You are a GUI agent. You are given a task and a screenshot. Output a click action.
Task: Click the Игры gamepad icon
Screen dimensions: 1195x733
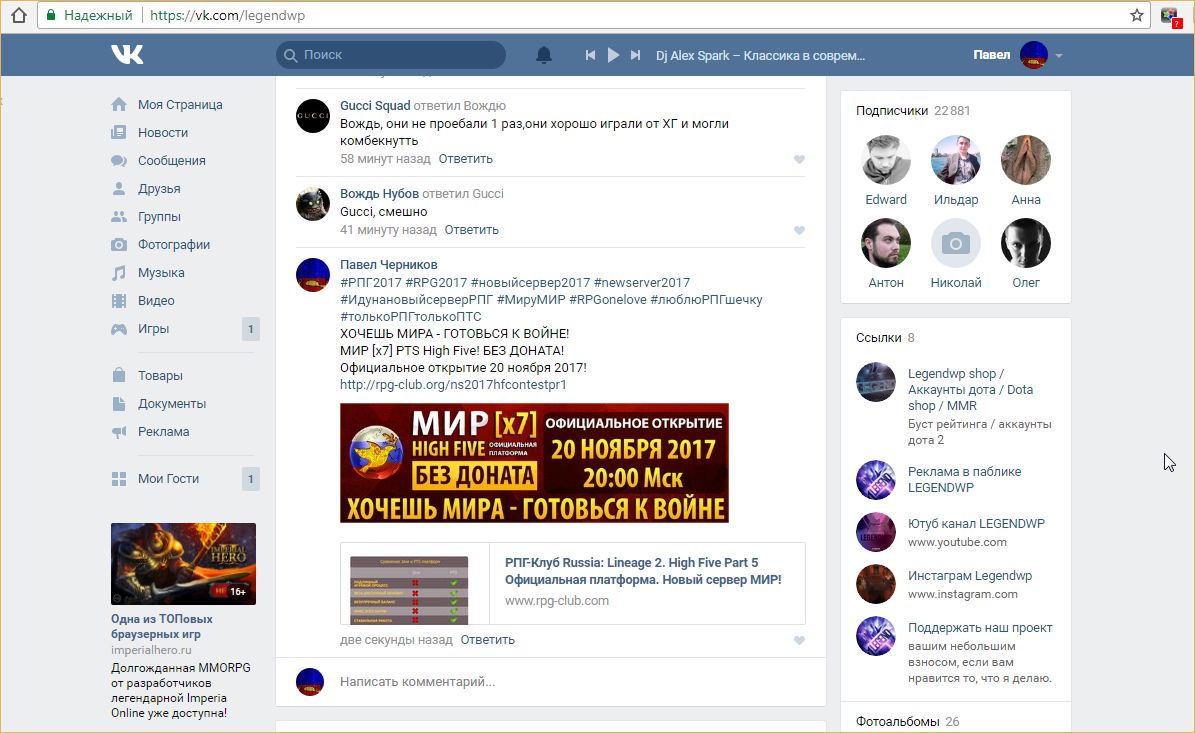pos(119,329)
